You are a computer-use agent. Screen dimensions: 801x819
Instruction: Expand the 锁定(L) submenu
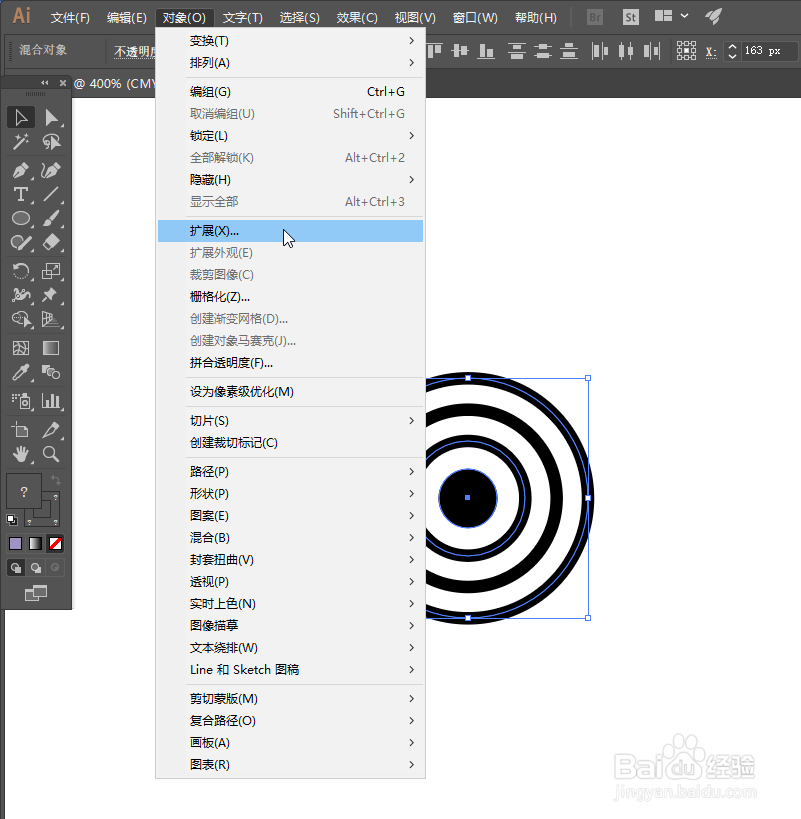(290, 136)
